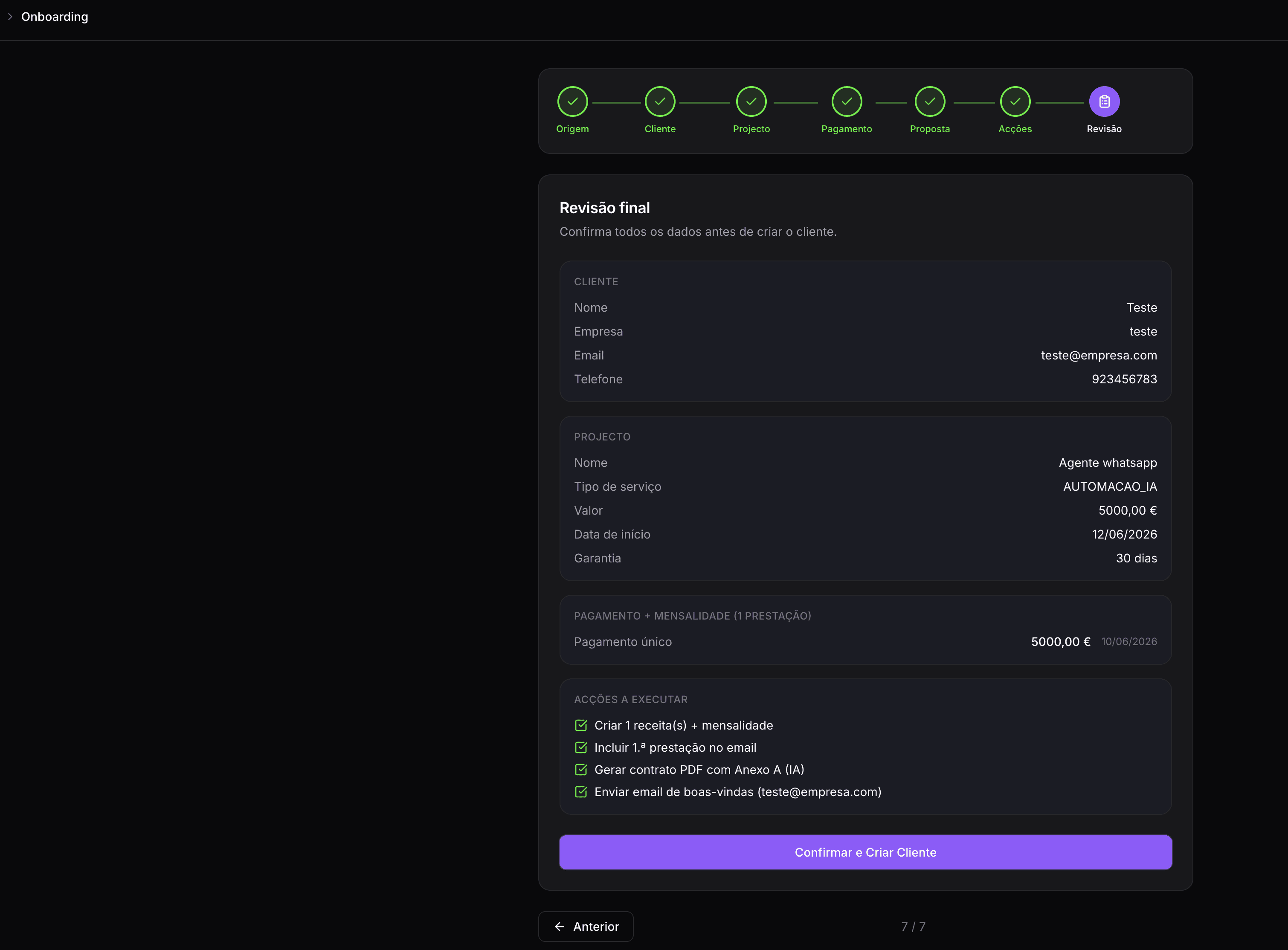Viewport: 1288px width, 950px height.
Task: Click the client name value 'Teste'
Action: [x=1141, y=308]
